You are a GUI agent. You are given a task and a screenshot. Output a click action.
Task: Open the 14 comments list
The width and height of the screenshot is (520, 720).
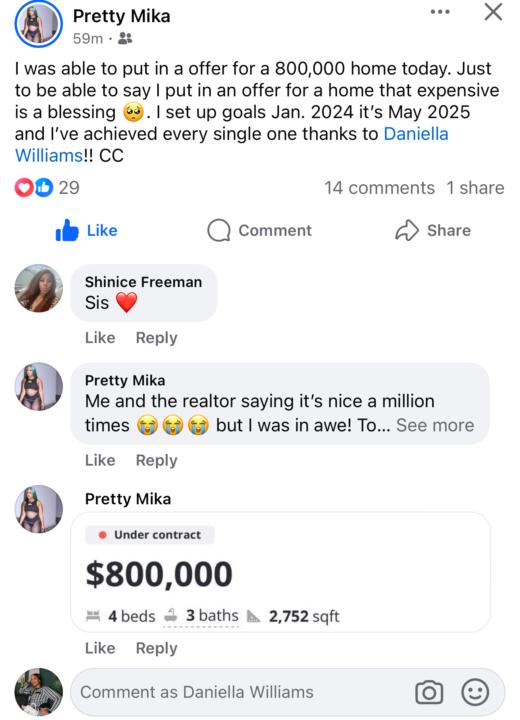click(x=379, y=188)
